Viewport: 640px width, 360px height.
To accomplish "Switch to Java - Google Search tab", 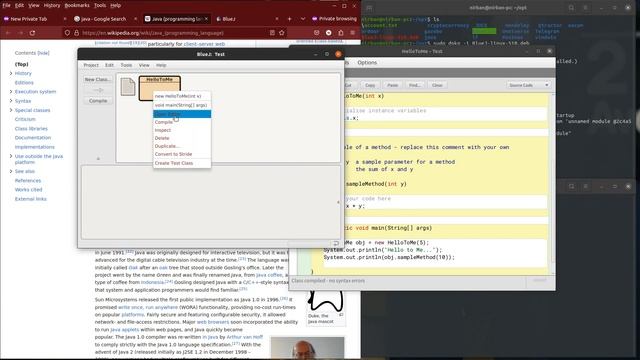I will pyautogui.click(x=103, y=19).
